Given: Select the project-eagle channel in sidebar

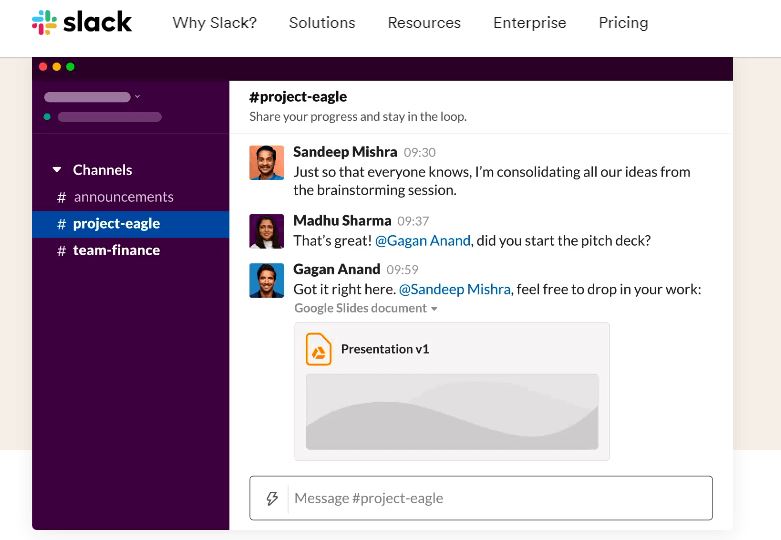Looking at the screenshot, I should pyautogui.click(x=116, y=224).
